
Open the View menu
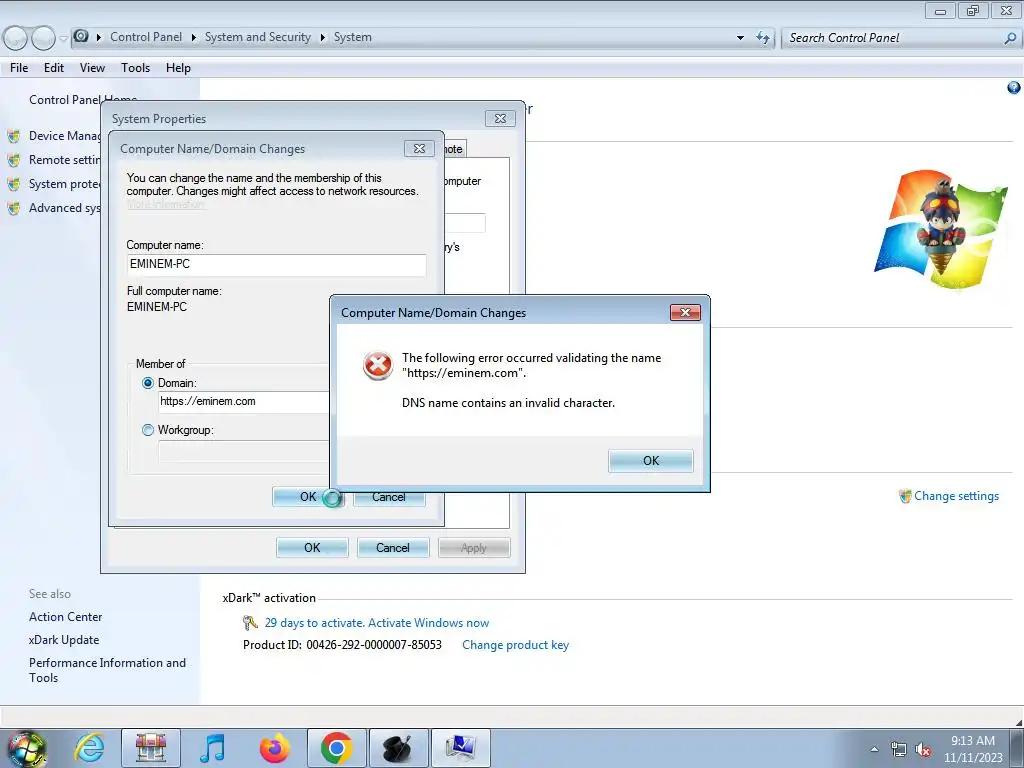(x=92, y=68)
